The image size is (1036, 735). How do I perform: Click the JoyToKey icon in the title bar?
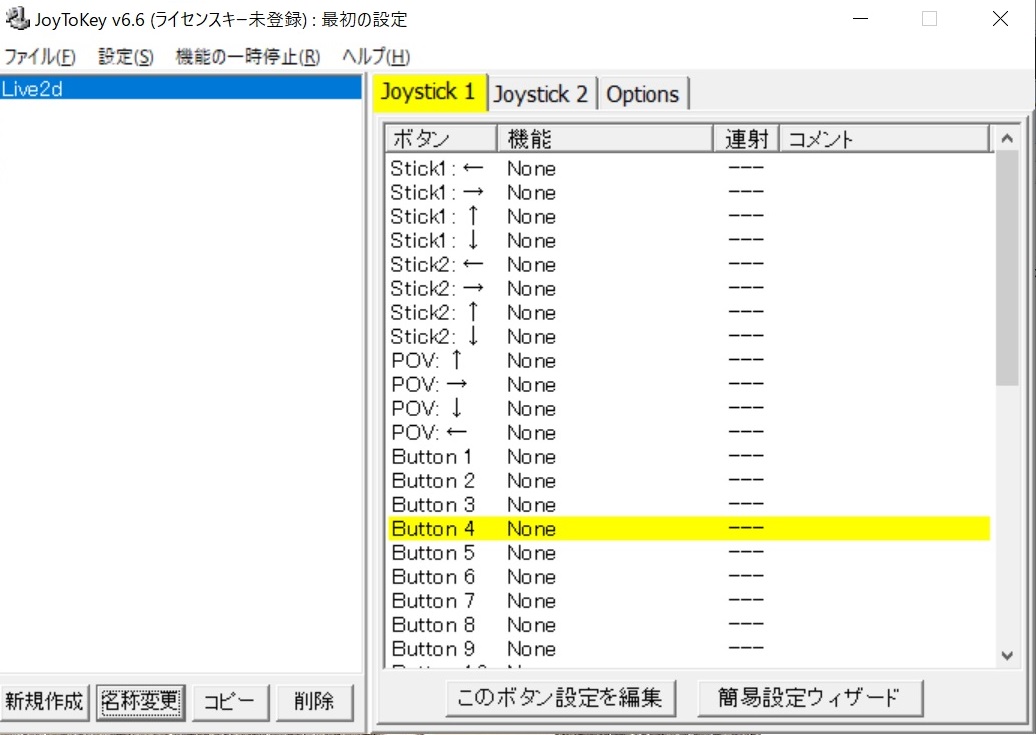[x=16, y=18]
